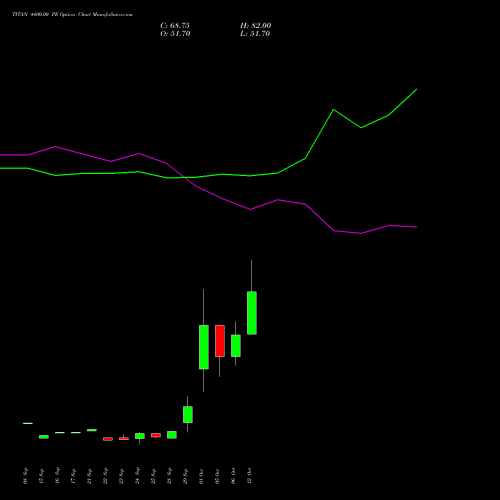Select the 29 Sep date label
500x500 pixels.
click(x=186, y=476)
